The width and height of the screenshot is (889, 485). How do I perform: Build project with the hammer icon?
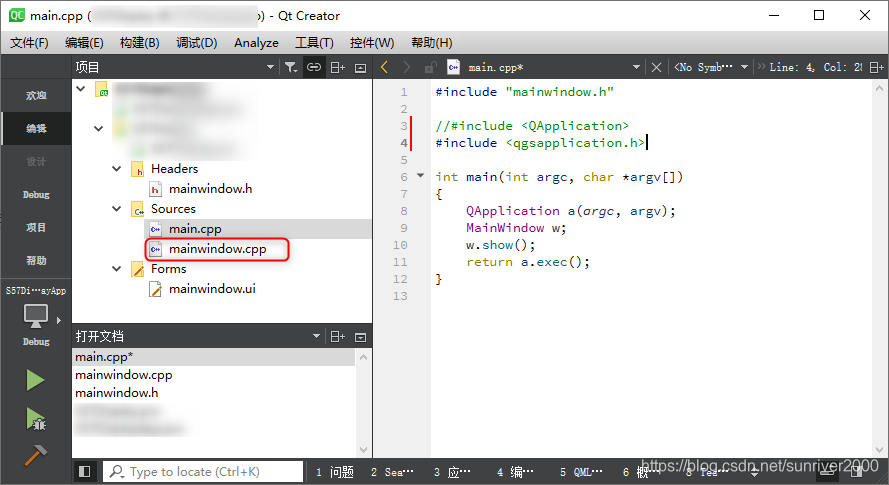[35, 455]
